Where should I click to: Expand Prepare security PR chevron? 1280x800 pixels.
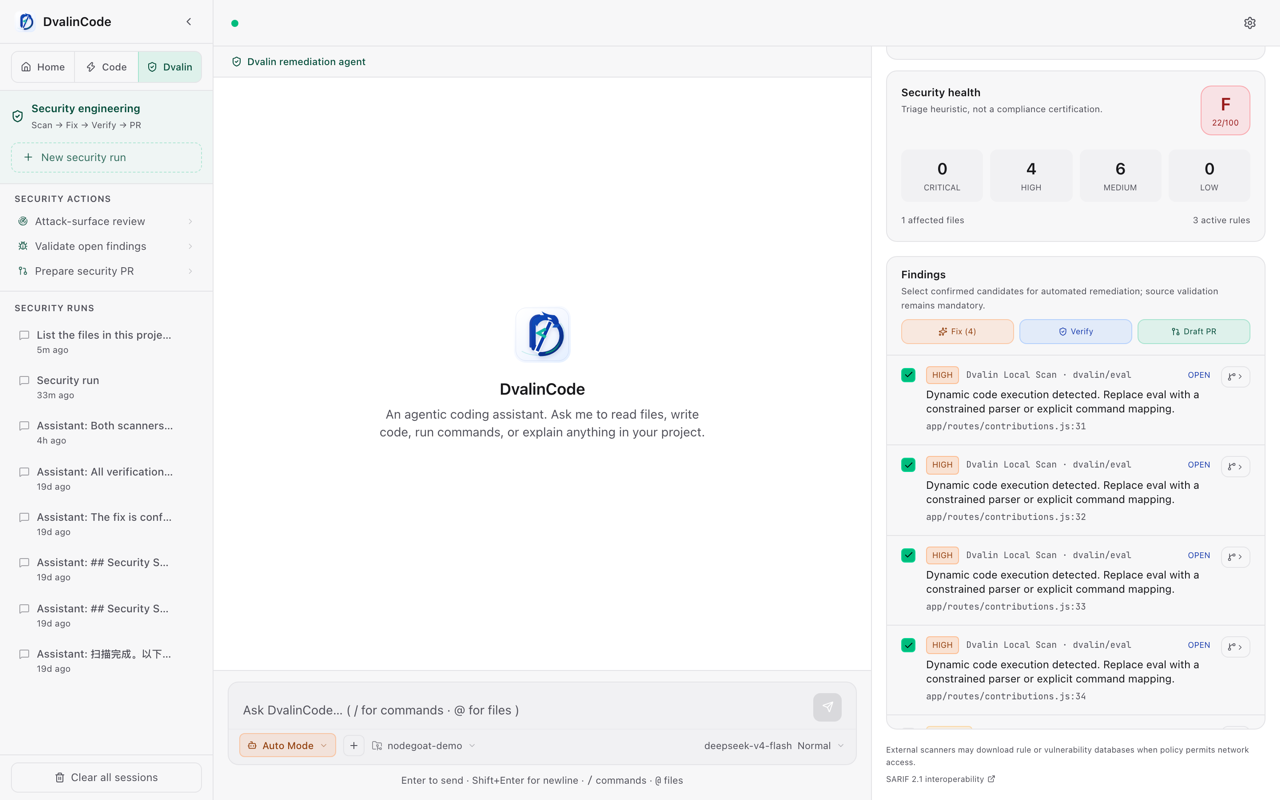click(190, 271)
